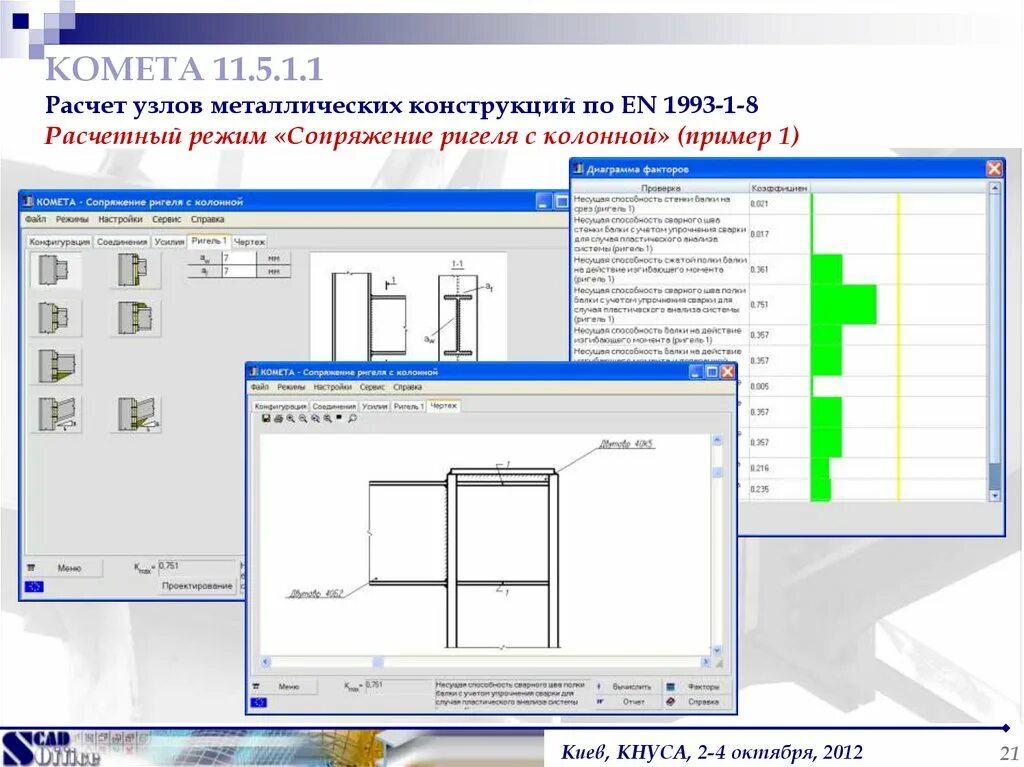The width and height of the screenshot is (1024, 767).
Task: Open the Режимы menu in the back KOMETA window
Action: click(x=72, y=220)
